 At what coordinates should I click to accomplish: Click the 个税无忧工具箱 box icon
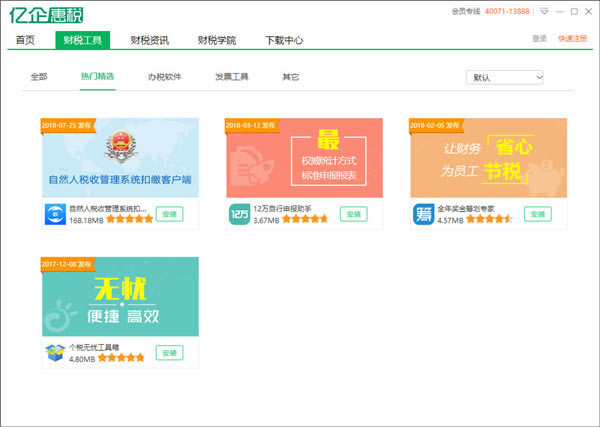[x=55, y=352]
